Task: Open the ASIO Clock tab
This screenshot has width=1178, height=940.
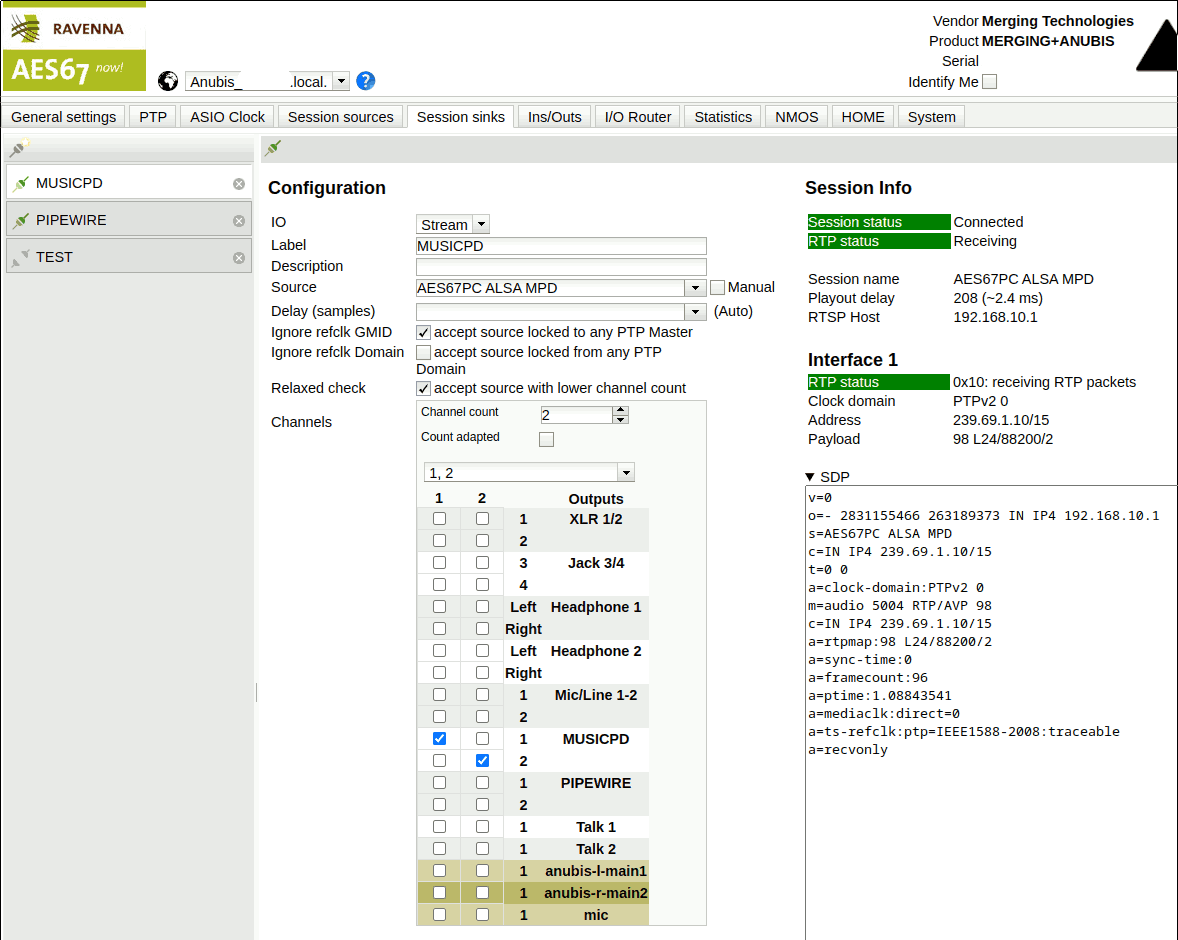Action: (228, 117)
